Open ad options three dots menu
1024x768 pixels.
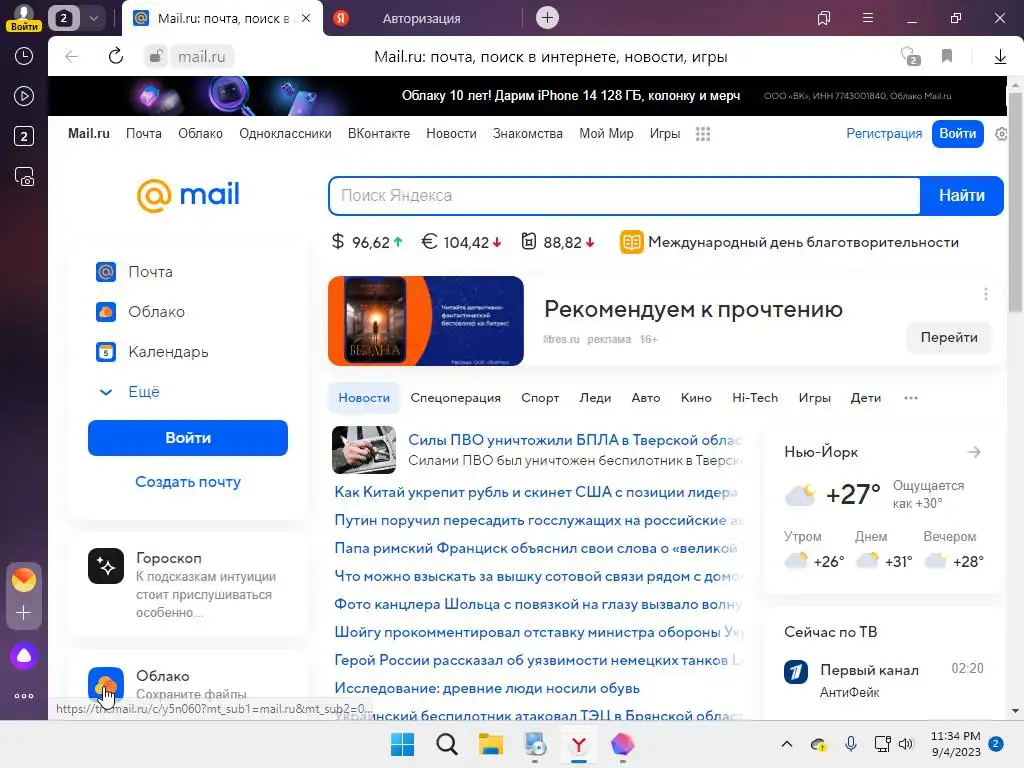click(x=985, y=295)
